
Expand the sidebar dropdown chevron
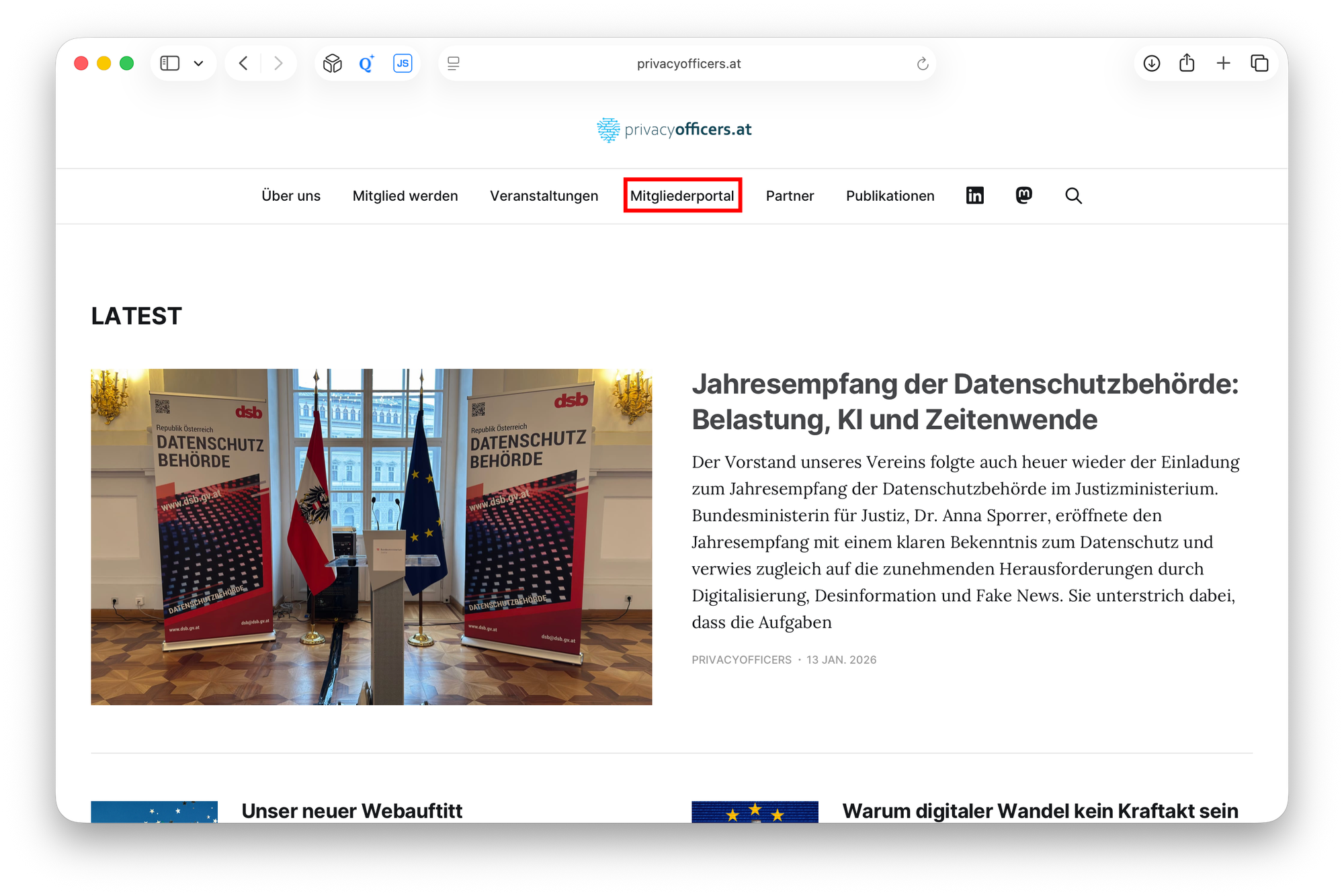(x=198, y=63)
